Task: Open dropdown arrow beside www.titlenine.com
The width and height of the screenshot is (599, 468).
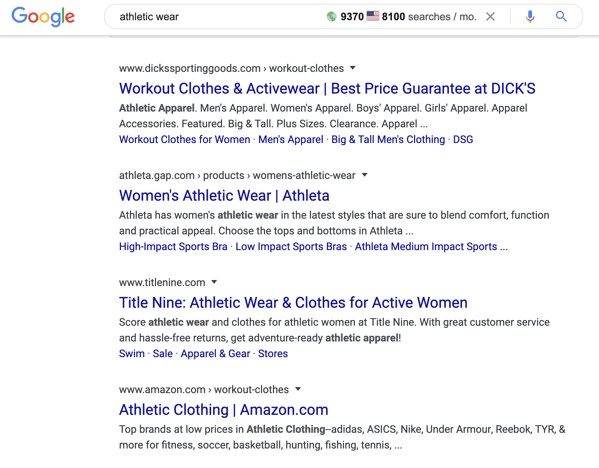Action: coord(214,282)
